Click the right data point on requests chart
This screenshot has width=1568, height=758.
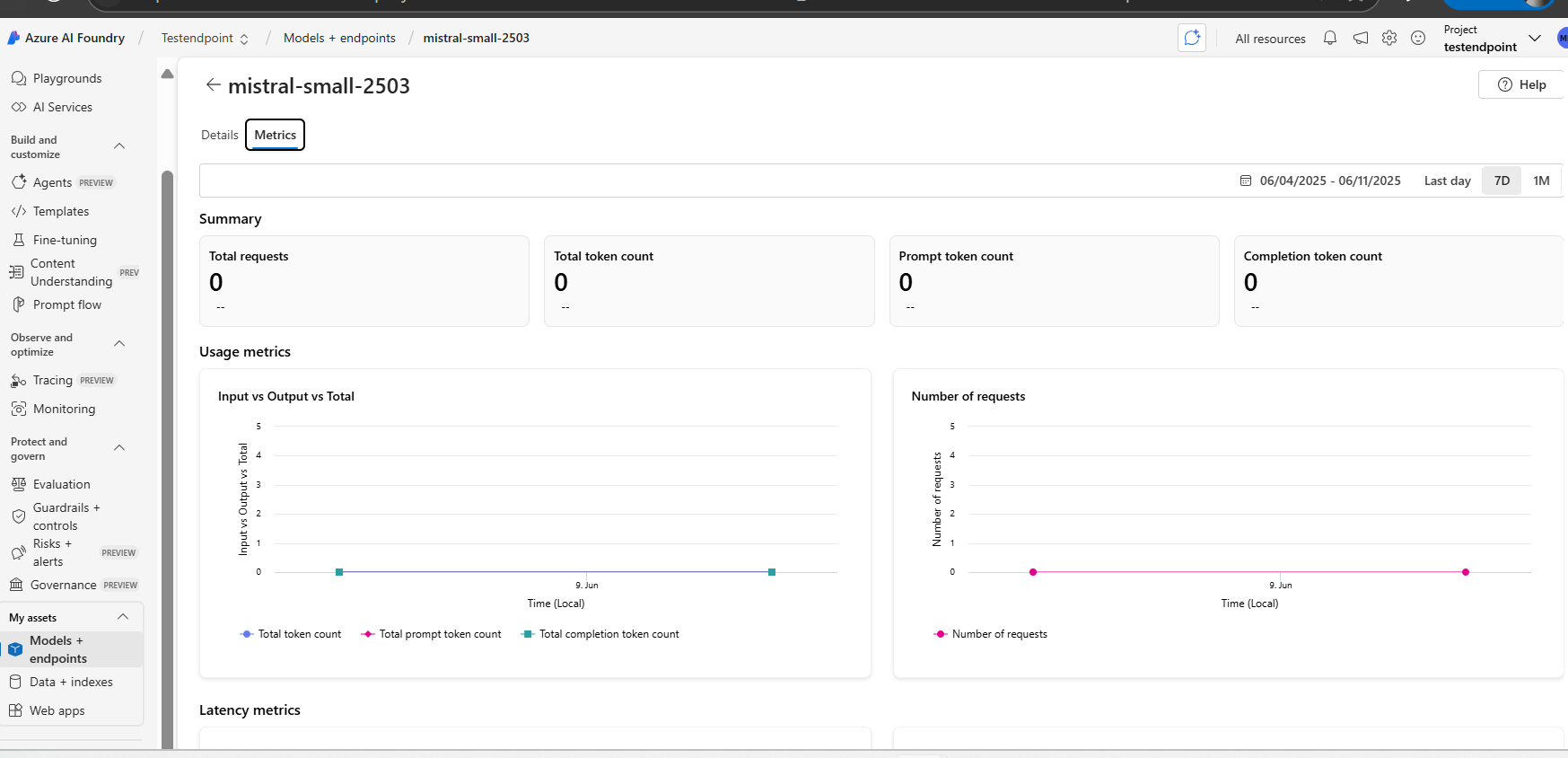coord(1466,572)
